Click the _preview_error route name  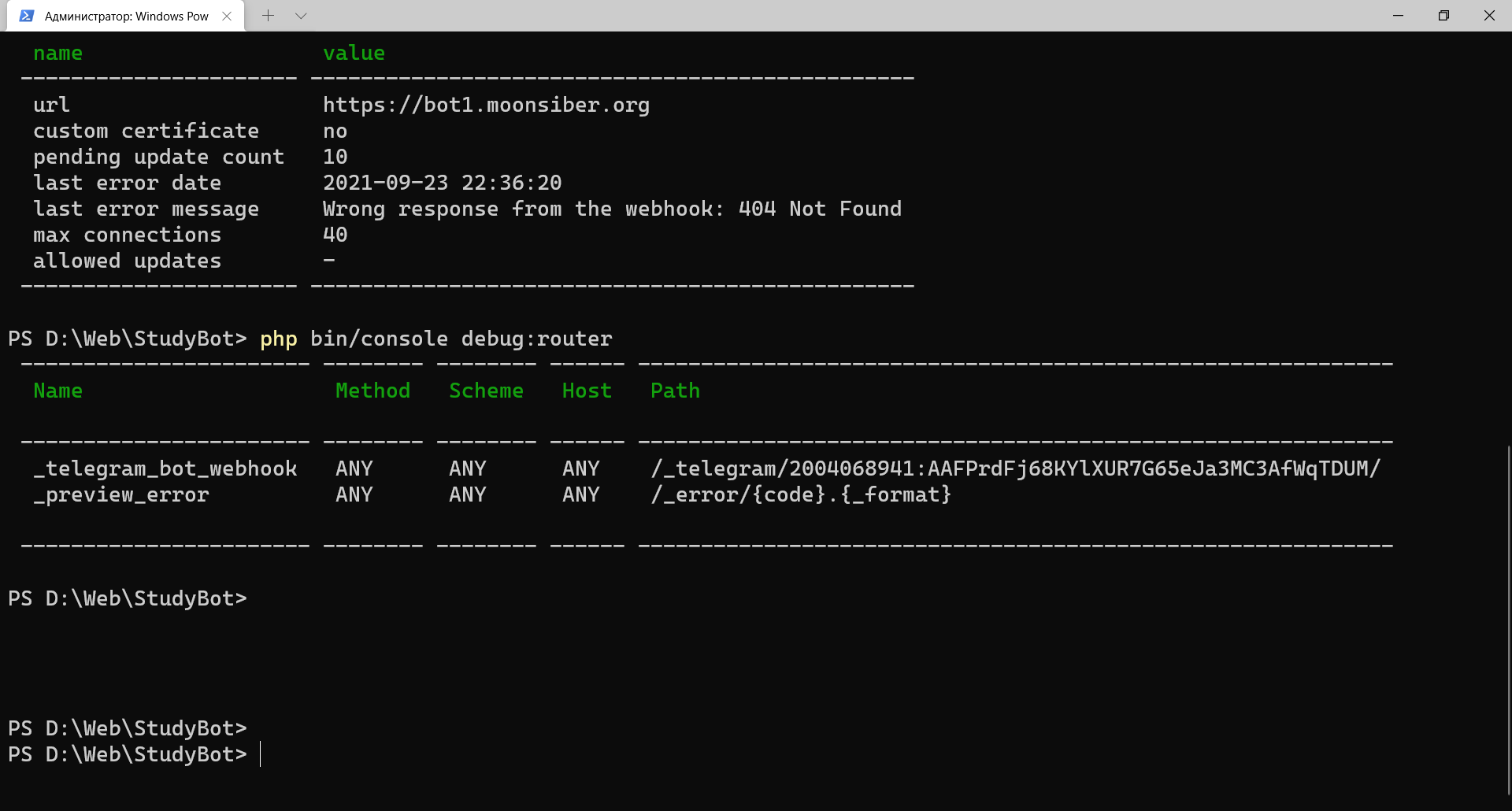tap(121, 494)
